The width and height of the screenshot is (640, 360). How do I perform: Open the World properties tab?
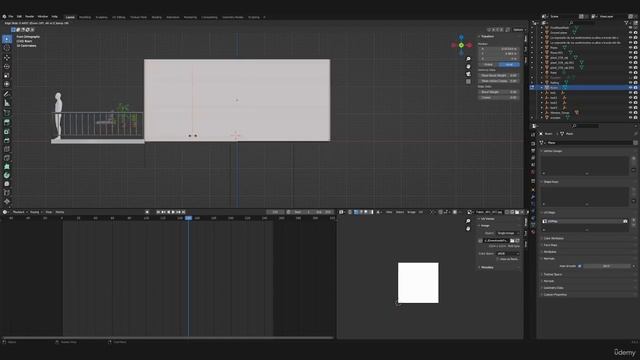point(533,172)
